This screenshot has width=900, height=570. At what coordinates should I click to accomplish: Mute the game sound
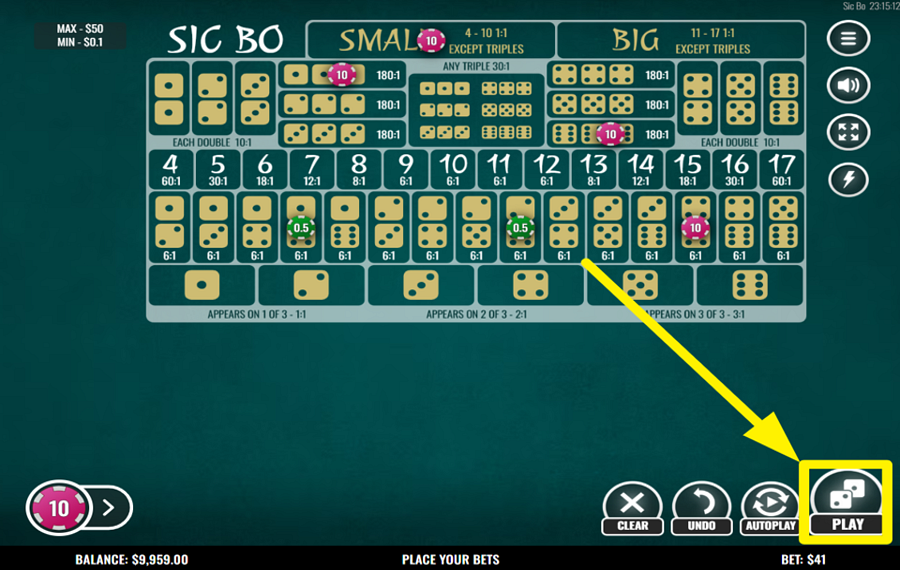[848, 86]
